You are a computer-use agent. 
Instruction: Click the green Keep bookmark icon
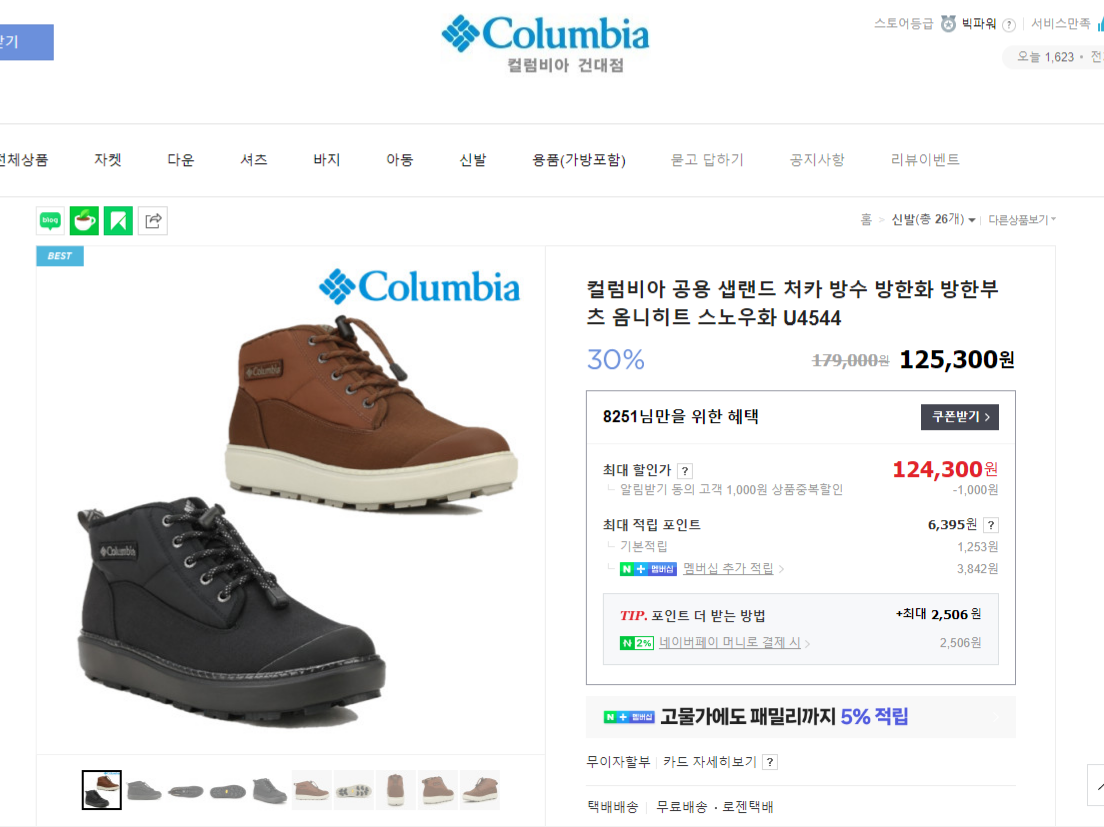pyautogui.click(x=118, y=221)
